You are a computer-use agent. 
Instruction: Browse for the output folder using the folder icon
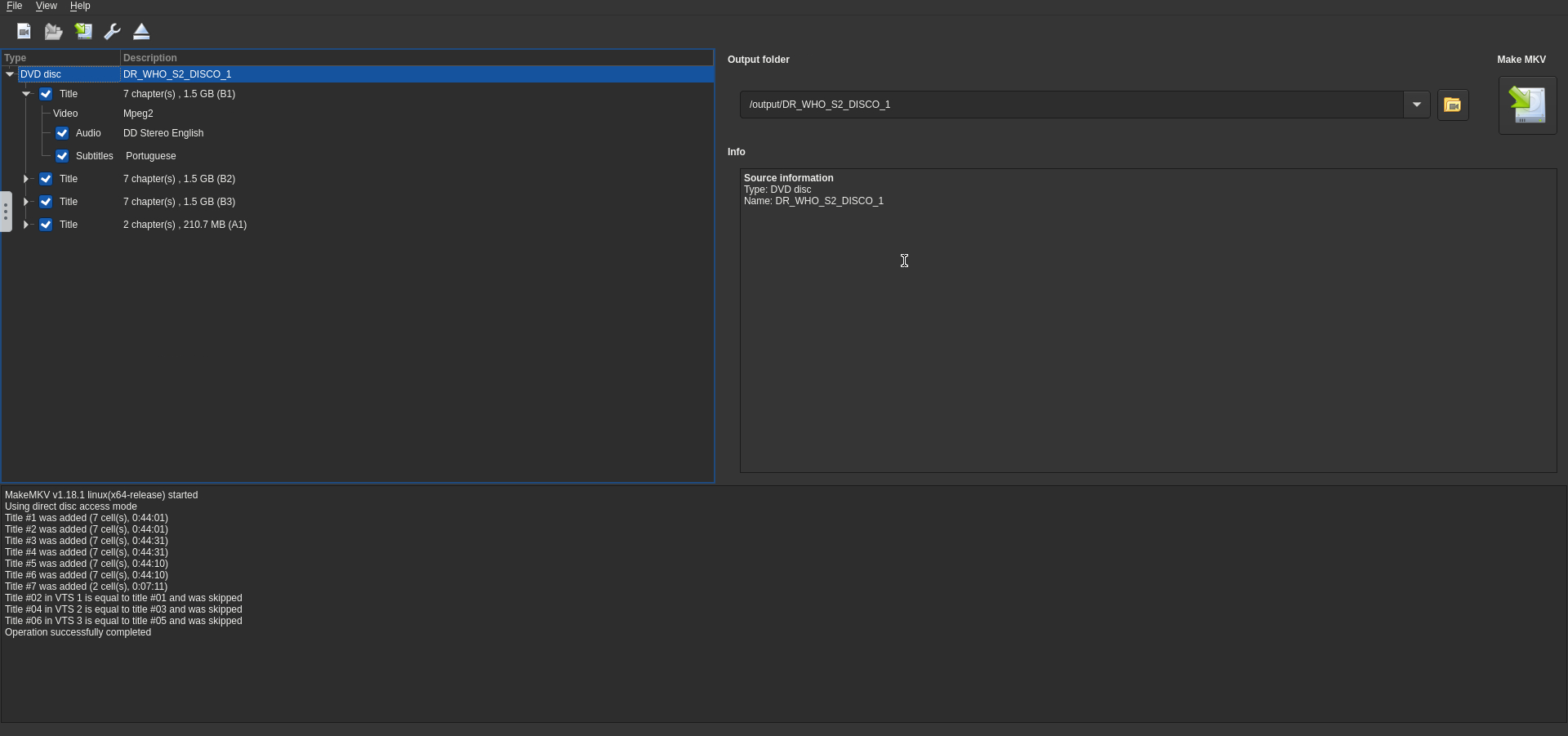click(1452, 105)
